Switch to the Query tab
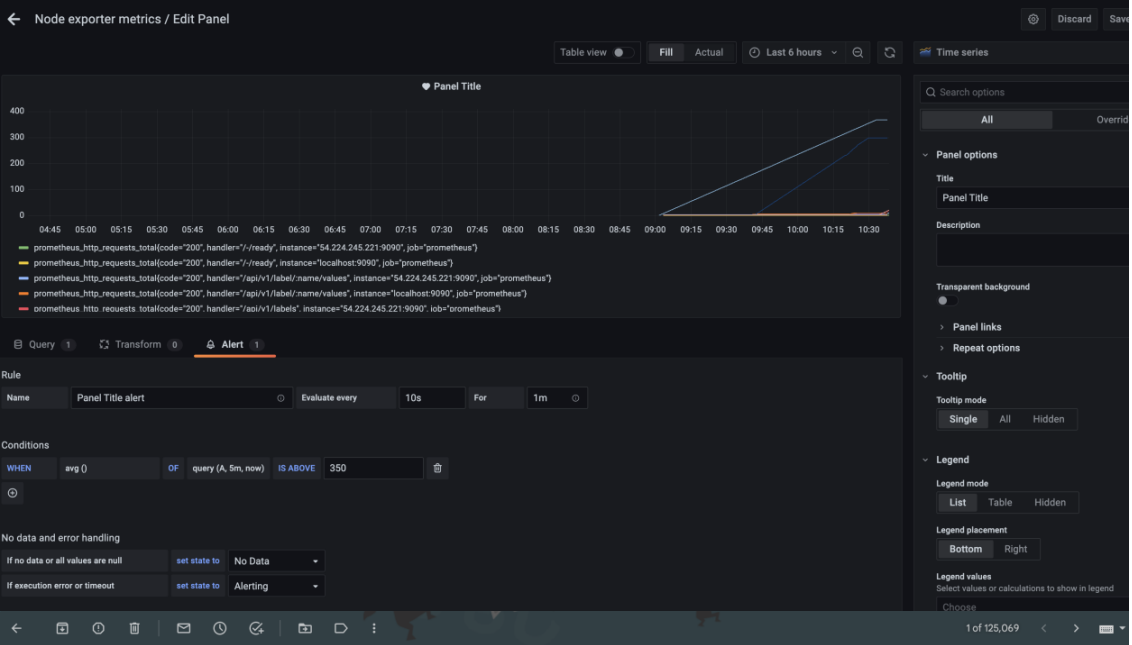 click(x=42, y=344)
